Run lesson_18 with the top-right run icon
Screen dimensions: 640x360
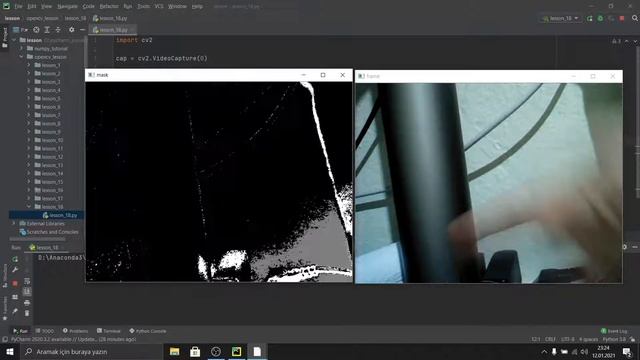click(589, 18)
